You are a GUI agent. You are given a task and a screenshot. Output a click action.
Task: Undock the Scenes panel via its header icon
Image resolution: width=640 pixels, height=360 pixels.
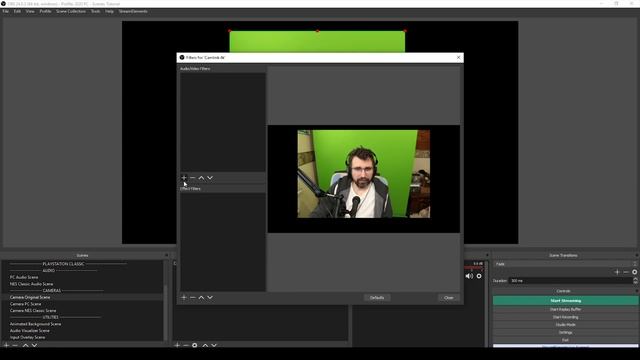pos(166,255)
